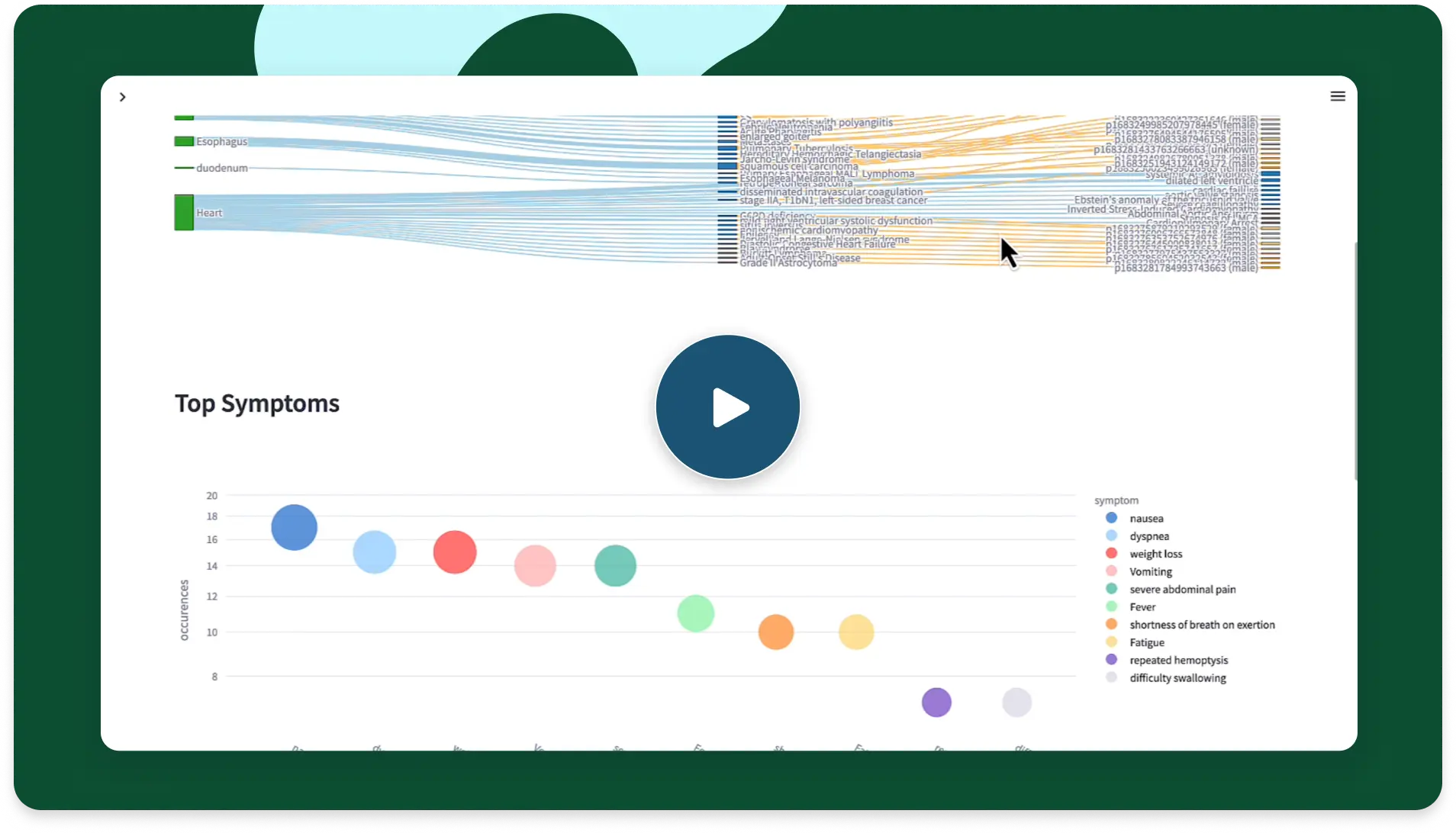1456x833 pixels.
Task: Click shortness of breath on exertion legend
Action: point(1201,625)
